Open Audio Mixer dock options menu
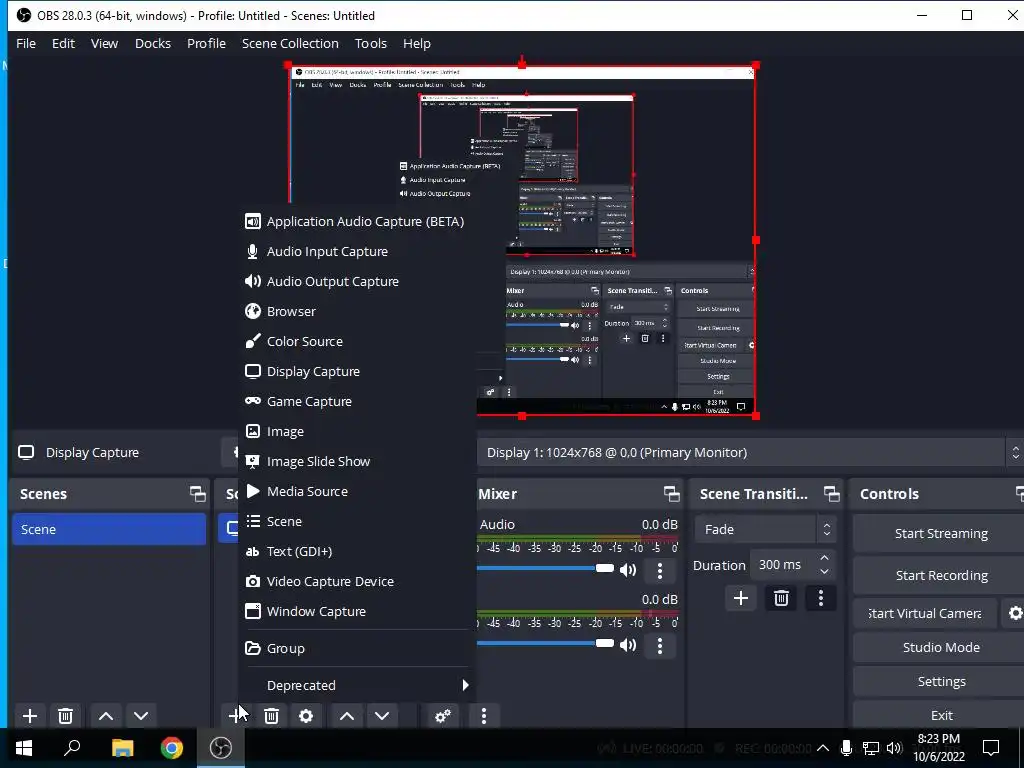Screen dimensions: 1024x768 (484, 716)
